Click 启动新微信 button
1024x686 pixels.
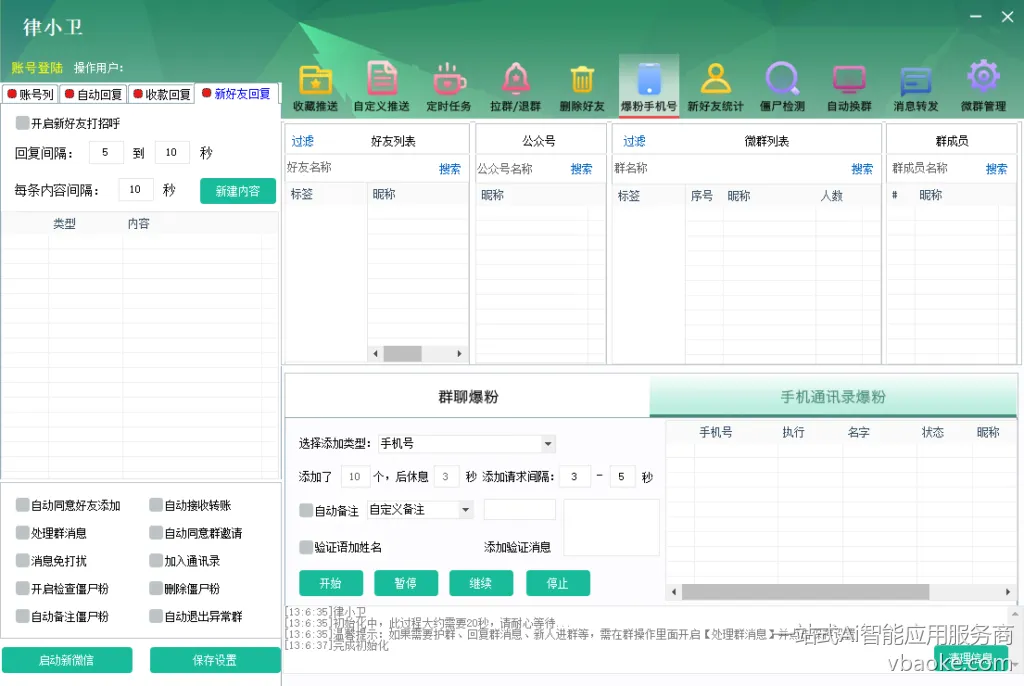[x=67, y=660]
